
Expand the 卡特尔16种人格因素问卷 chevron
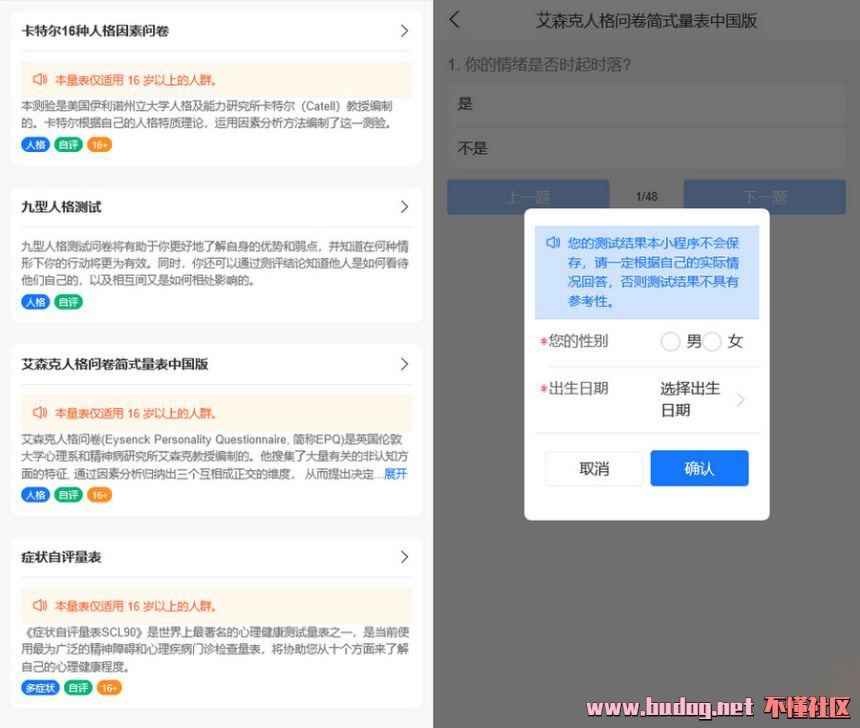click(404, 31)
